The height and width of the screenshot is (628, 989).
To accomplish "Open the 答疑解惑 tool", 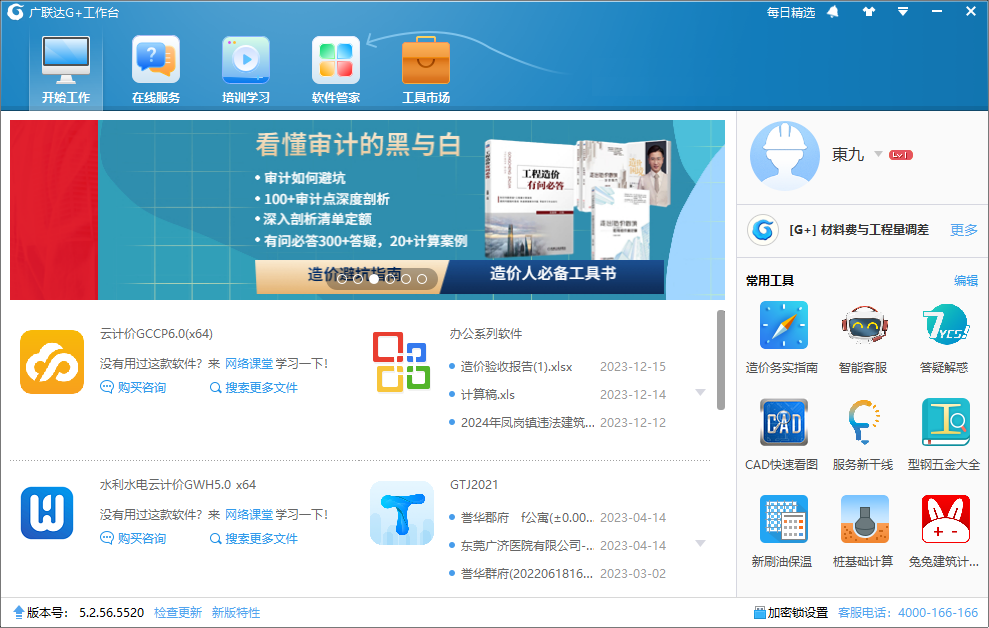I will point(944,338).
